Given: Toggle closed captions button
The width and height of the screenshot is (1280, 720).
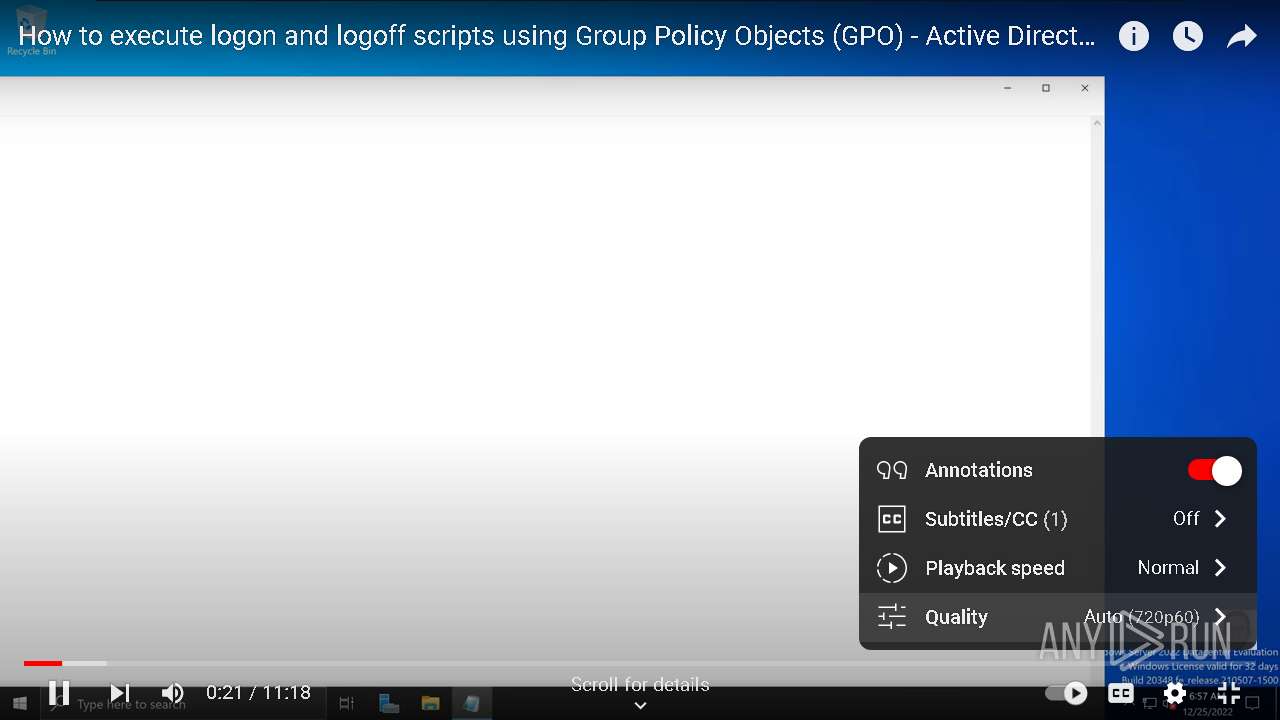Looking at the screenshot, I should coord(1121,693).
